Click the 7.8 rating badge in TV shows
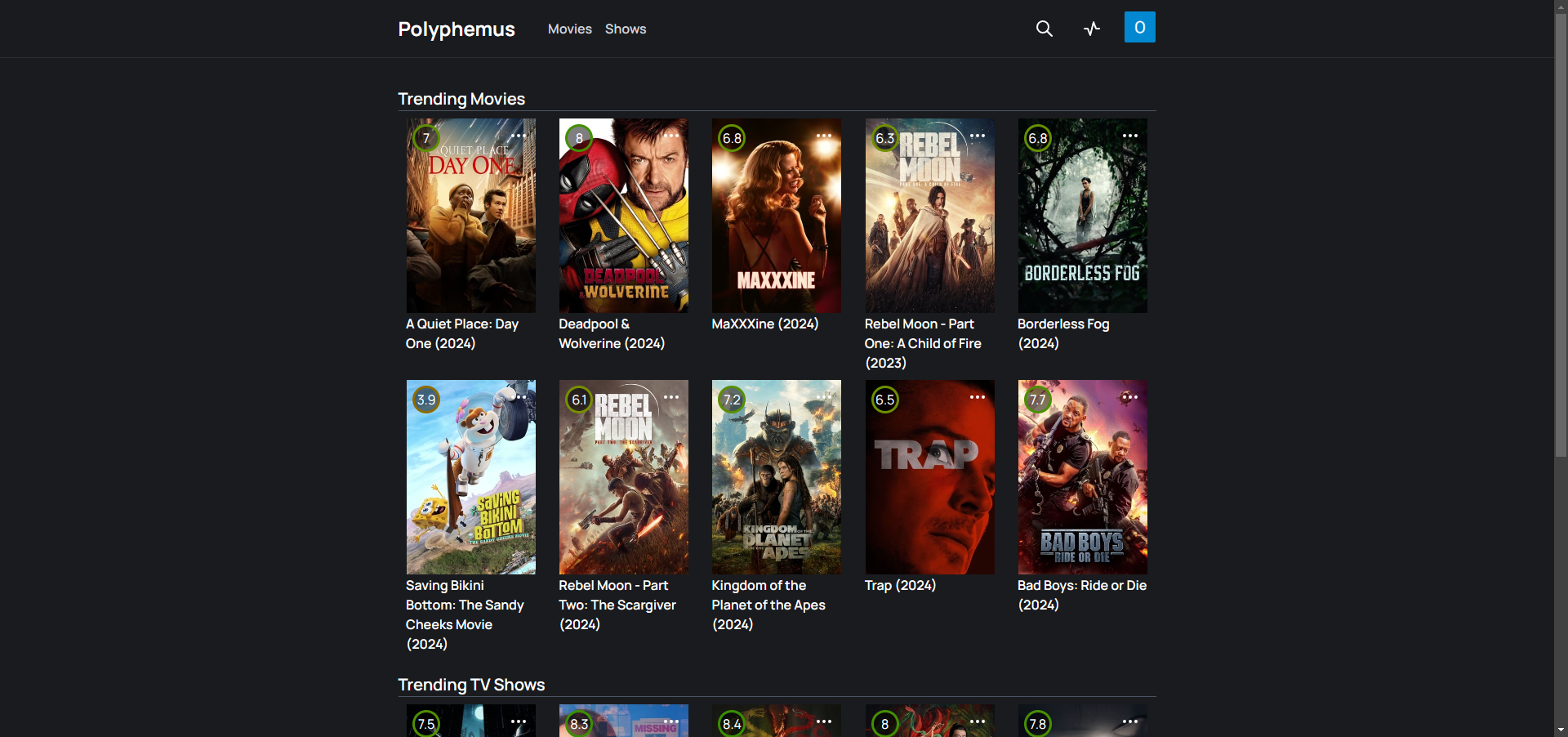The height and width of the screenshot is (737, 1568). click(1038, 724)
